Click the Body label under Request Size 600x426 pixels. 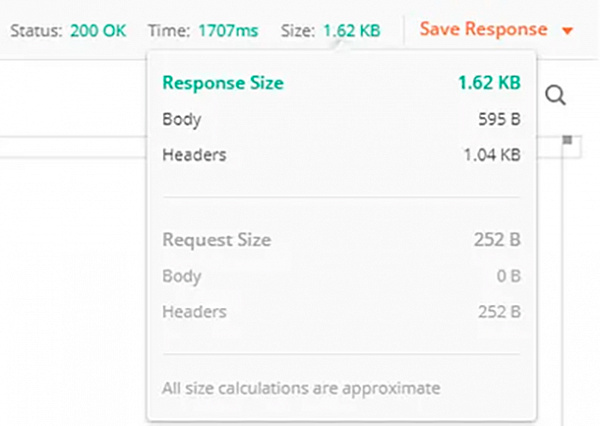pyautogui.click(x=181, y=276)
